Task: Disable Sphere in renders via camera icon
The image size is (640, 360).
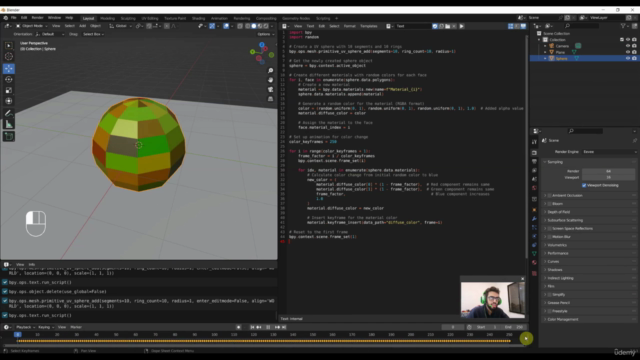Action: tap(634, 58)
